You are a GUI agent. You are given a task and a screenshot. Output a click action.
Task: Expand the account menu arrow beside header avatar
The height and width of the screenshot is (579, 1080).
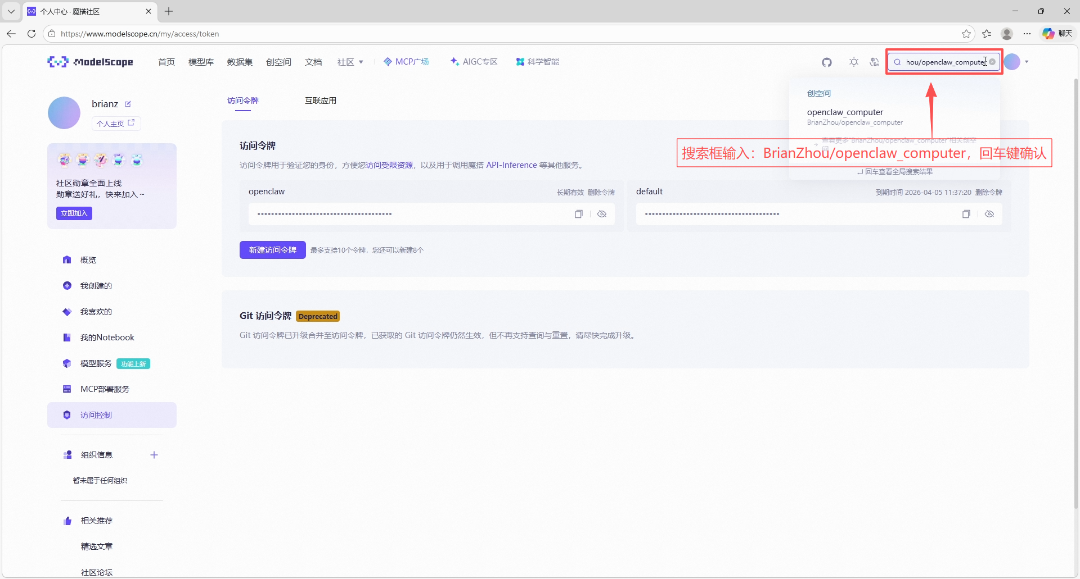coord(1026,62)
